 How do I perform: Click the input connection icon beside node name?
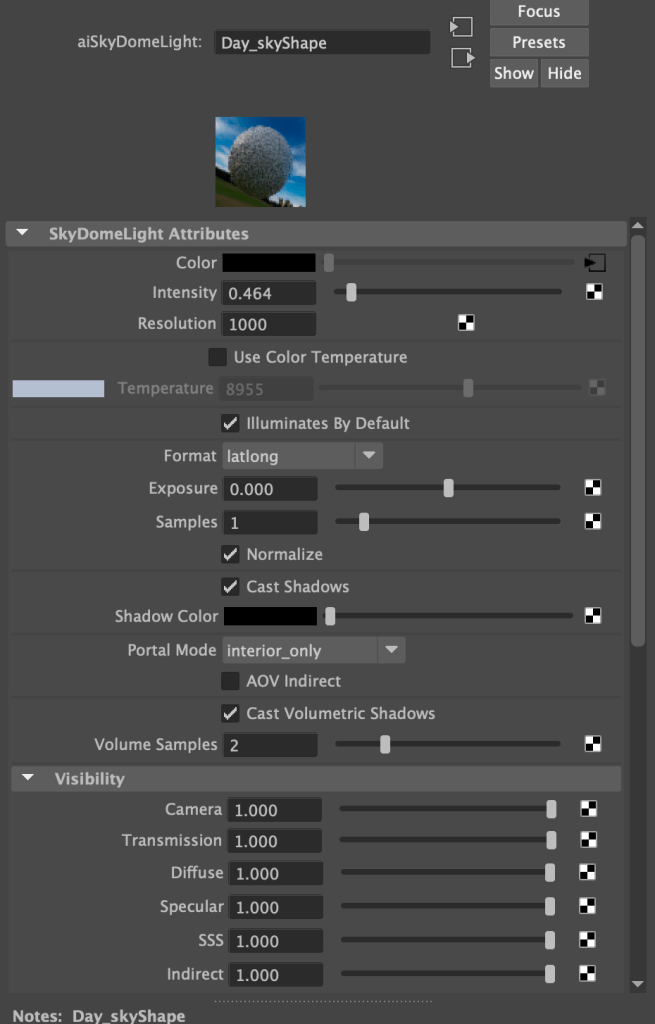click(461, 27)
